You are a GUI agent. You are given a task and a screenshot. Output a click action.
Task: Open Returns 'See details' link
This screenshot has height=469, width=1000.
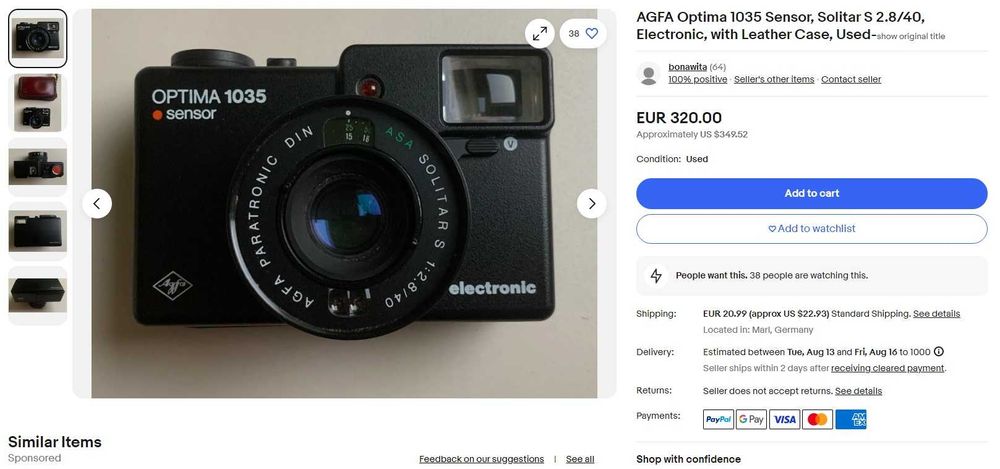pyautogui.click(x=858, y=391)
